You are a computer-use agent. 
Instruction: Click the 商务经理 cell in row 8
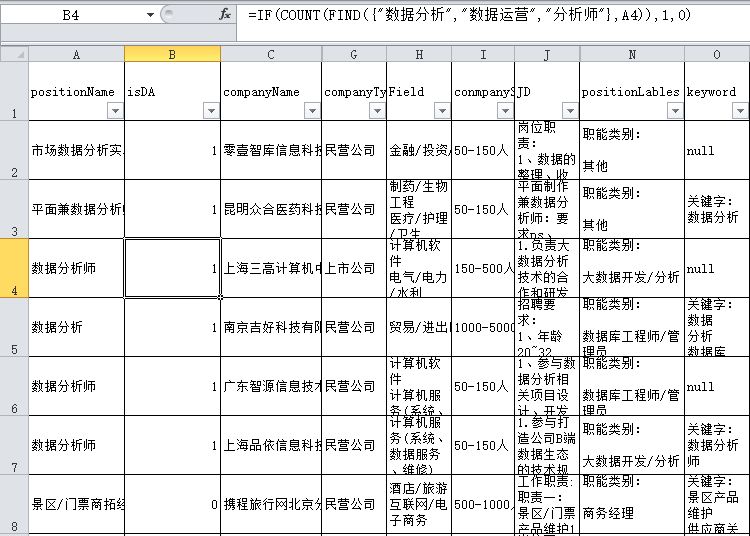coord(632,504)
